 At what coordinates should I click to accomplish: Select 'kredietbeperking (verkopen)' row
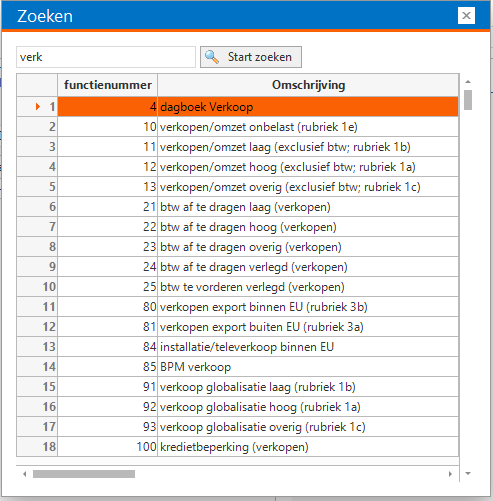point(238,447)
